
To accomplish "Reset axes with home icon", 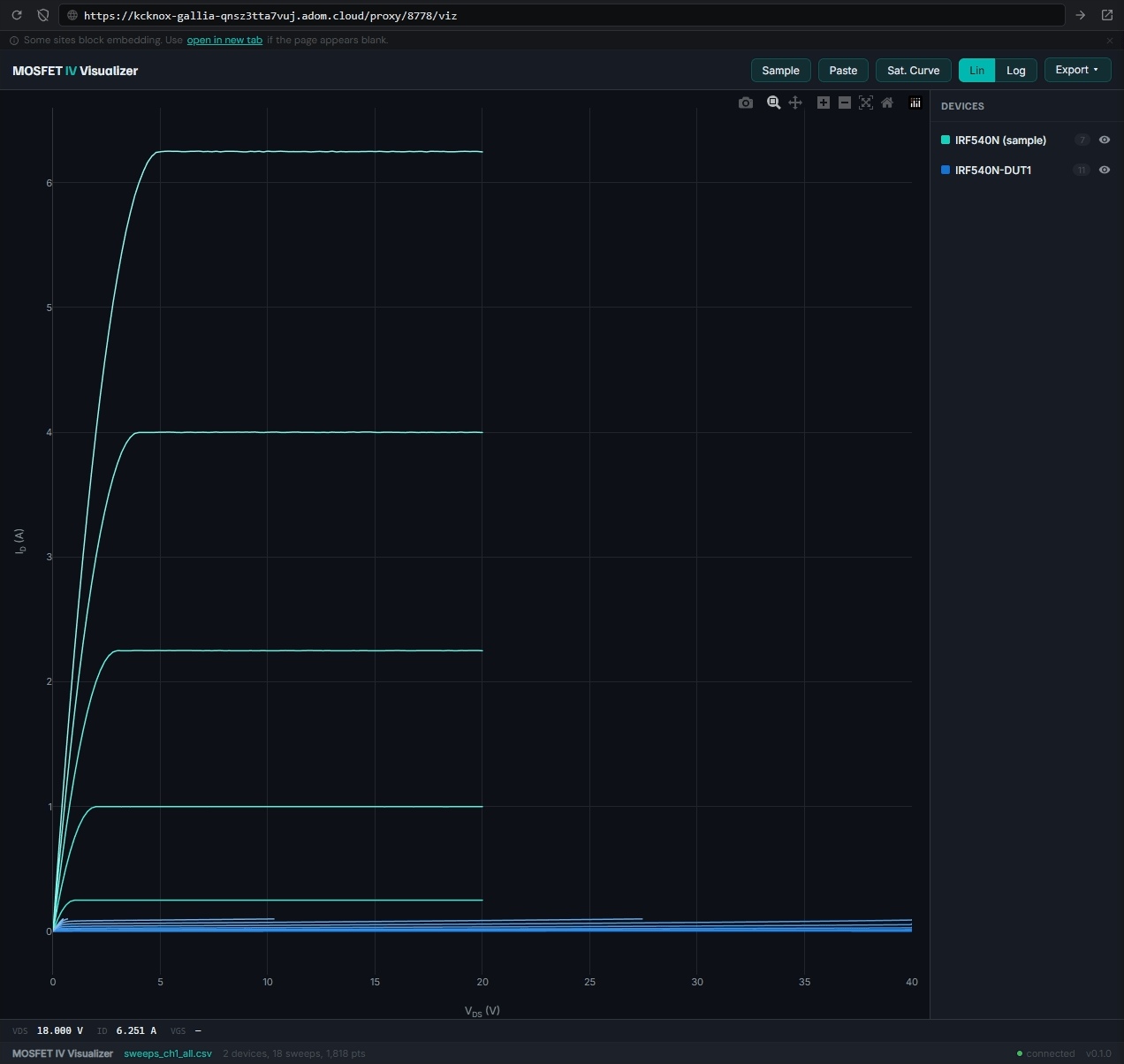I will coord(887,103).
